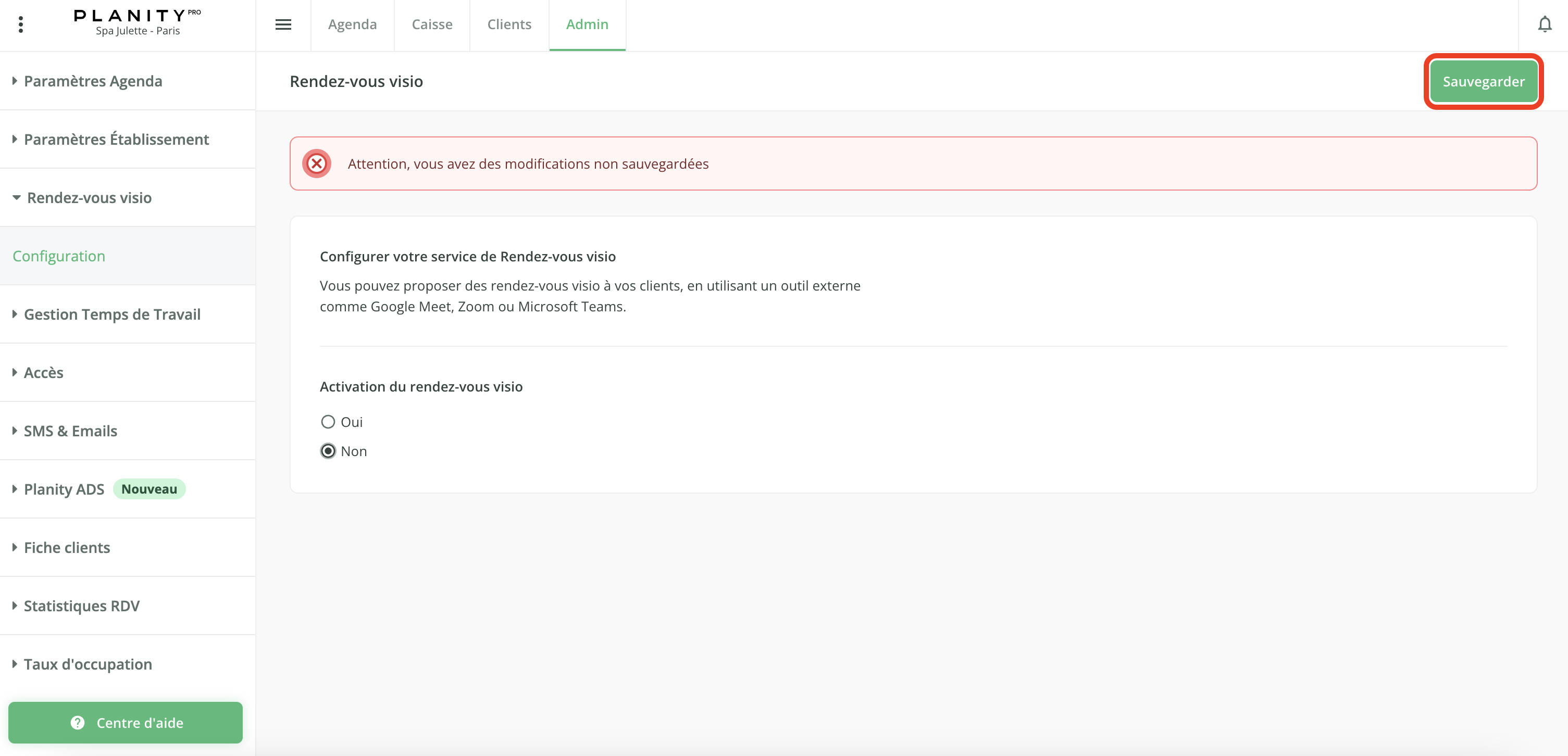Select Oui to activate visio appointments
Image resolution: width=1568 pixels, height=756 pixels.
pyautogui.click(x=328, y=422)
